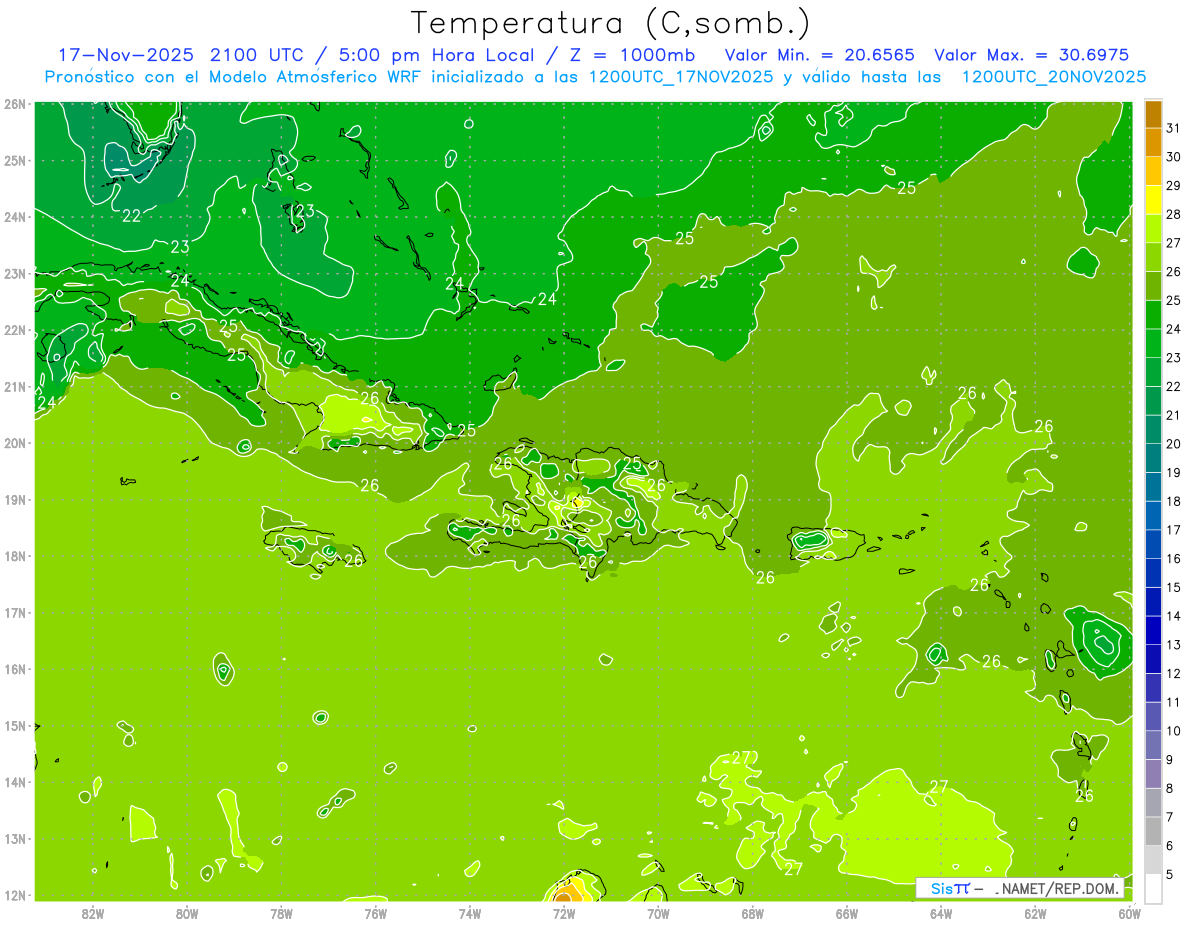Click the 80W longitude label
The image size is (1200, 927).
[x=187, y=914]
